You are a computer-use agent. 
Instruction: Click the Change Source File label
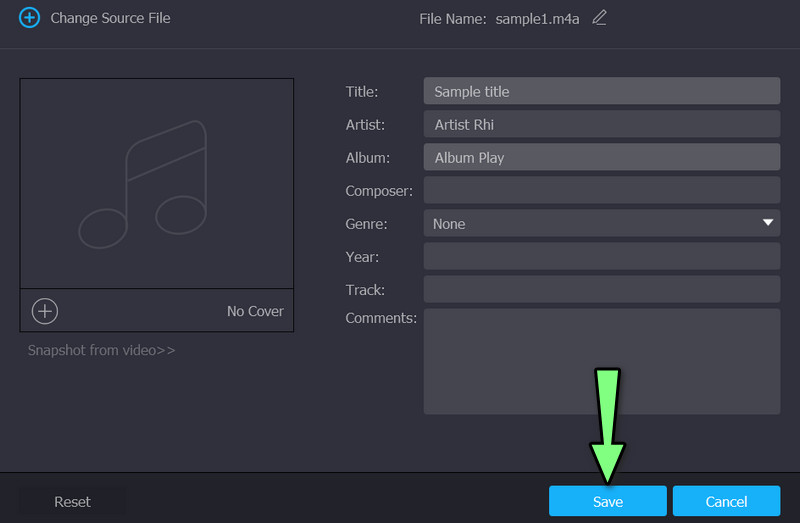click(110, 18)
